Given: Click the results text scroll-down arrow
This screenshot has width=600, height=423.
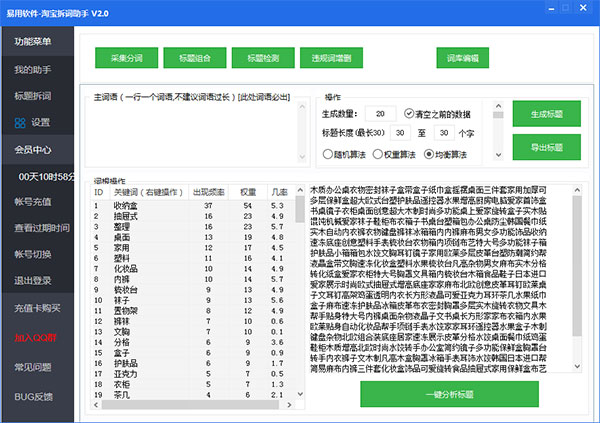Looking at the screenshot, I should click(x=577, y=367).
